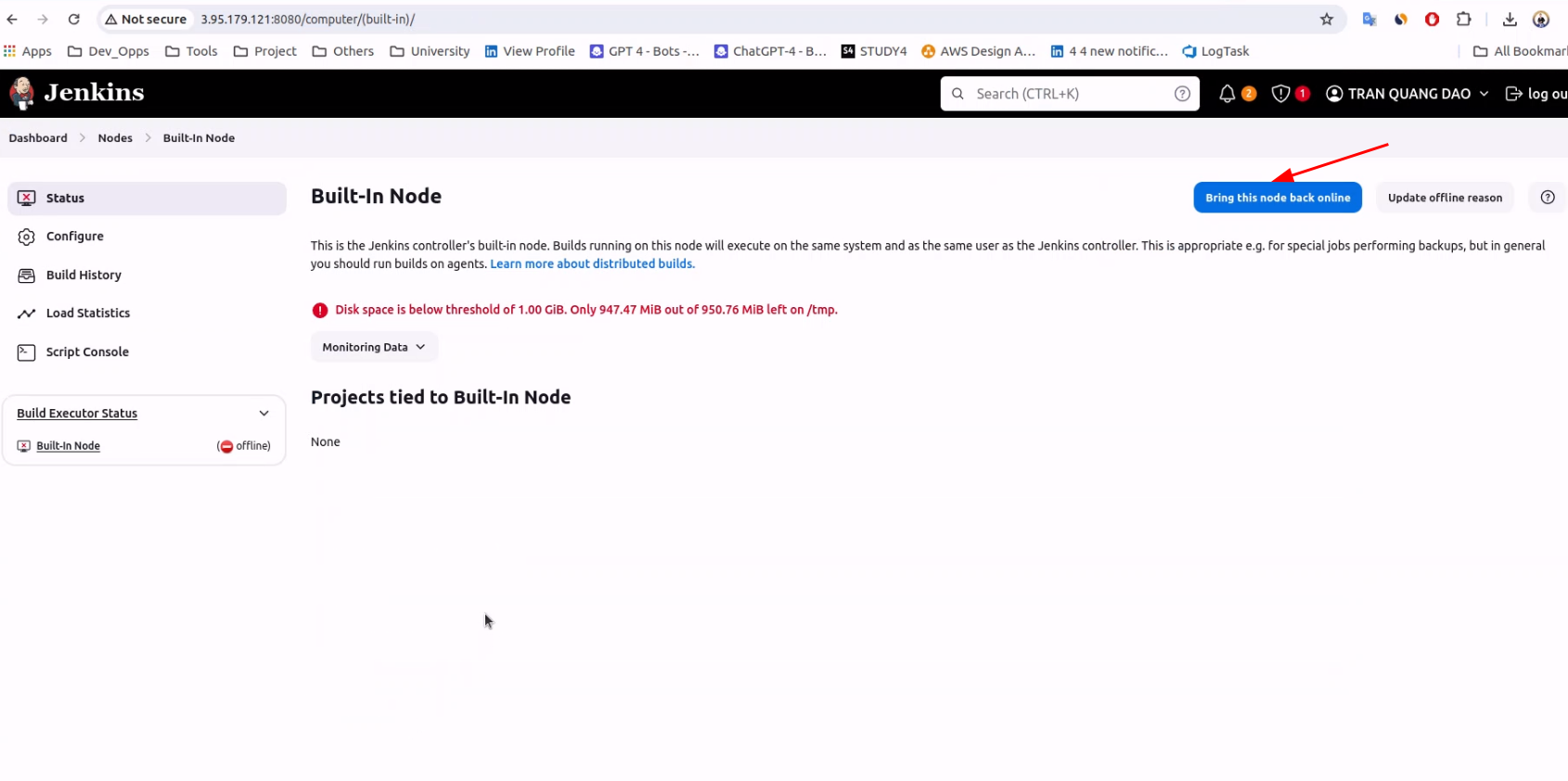Click the Not secure site warning
Image resolution: width=1568 pixels, height=781 pixels.
146,19
